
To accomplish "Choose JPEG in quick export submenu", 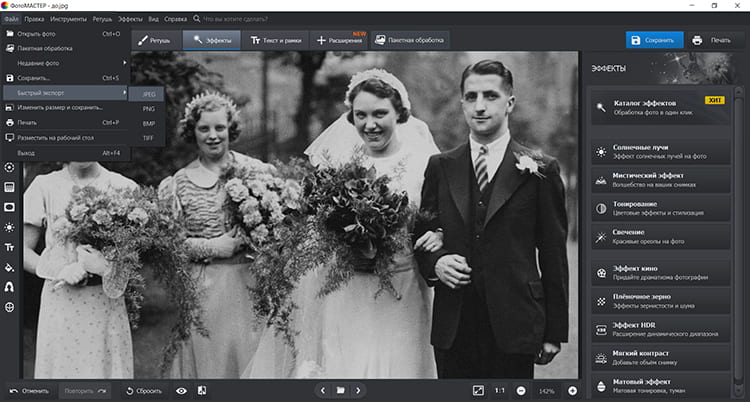I will [148, 92].
